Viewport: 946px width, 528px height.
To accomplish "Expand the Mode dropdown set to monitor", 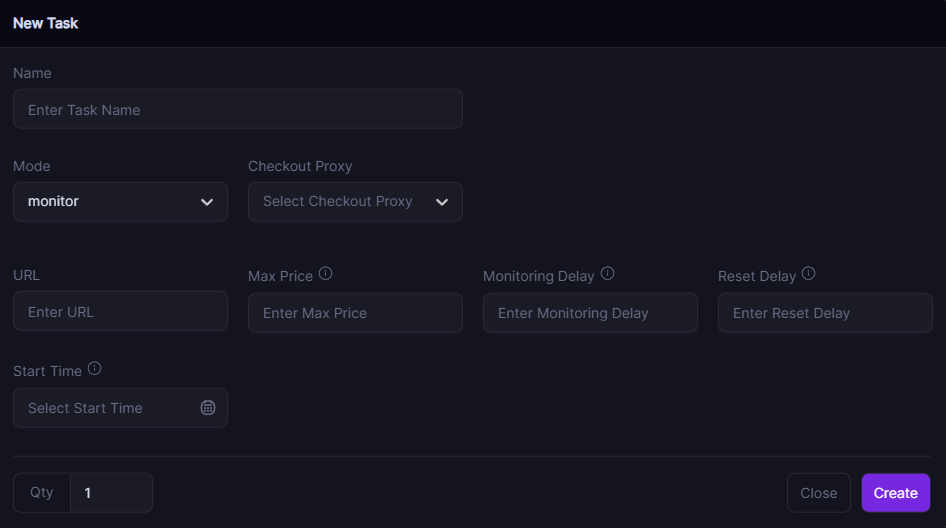I will click(120, 201).
